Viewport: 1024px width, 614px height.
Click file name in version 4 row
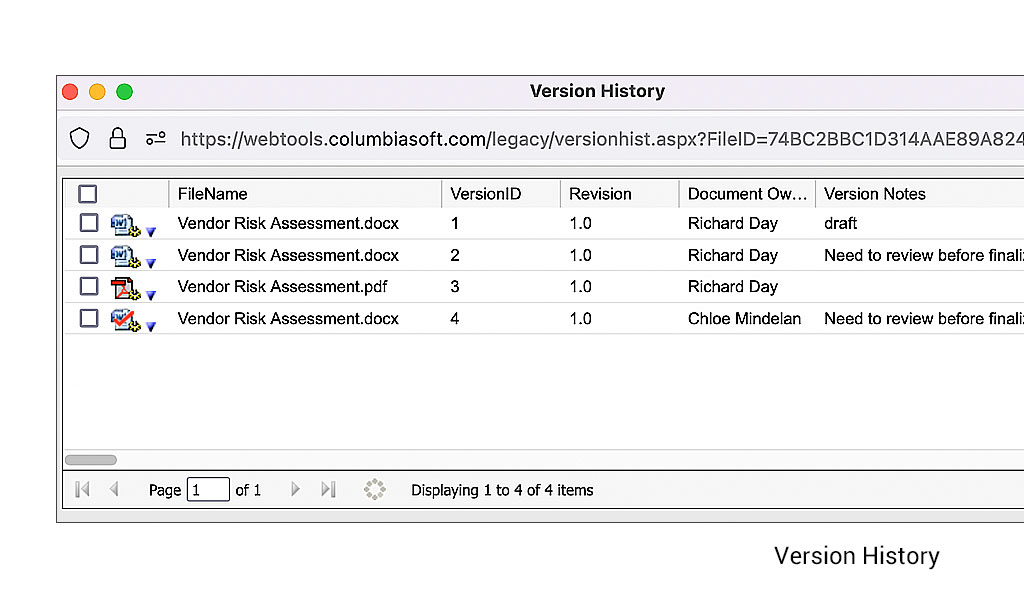[x=288, y=319]
